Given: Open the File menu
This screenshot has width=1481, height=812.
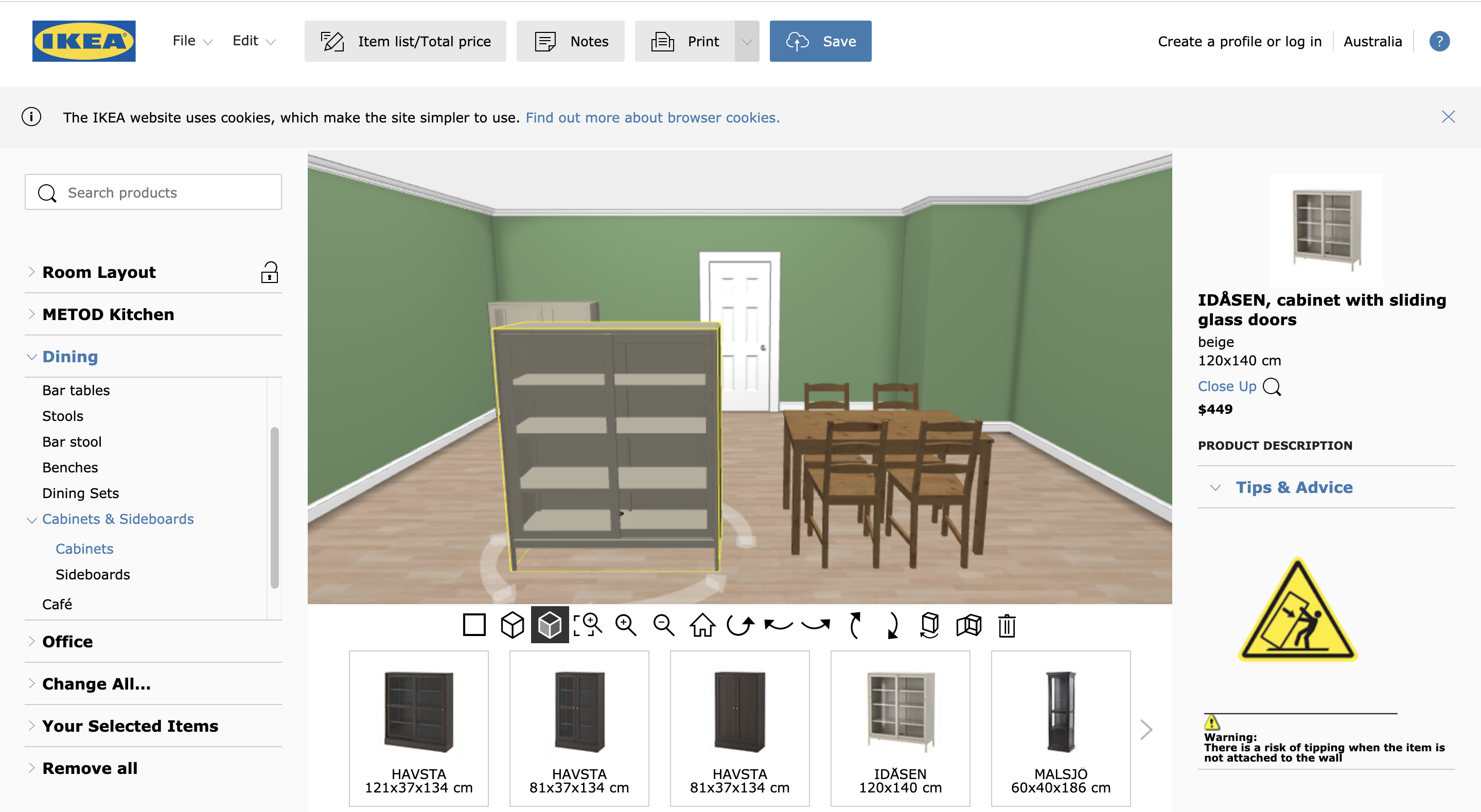Looking at the screenshot, I should tap(192, 41).
